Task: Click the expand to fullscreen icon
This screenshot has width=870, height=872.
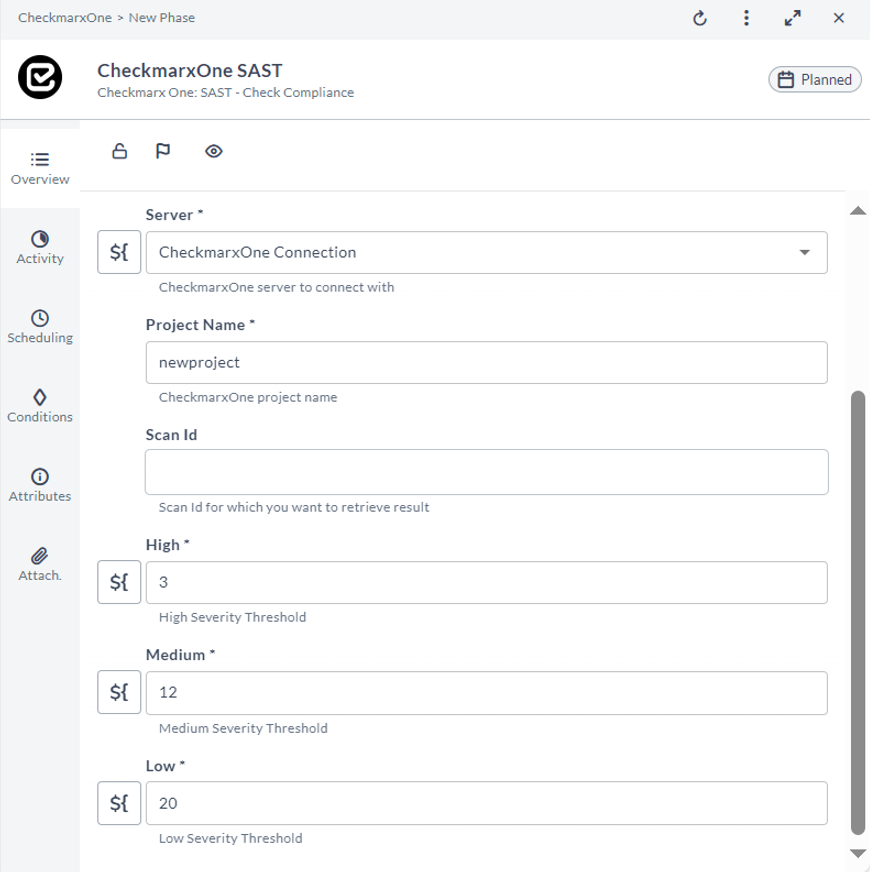Action: pyautogui.click(x=793, y=18)
